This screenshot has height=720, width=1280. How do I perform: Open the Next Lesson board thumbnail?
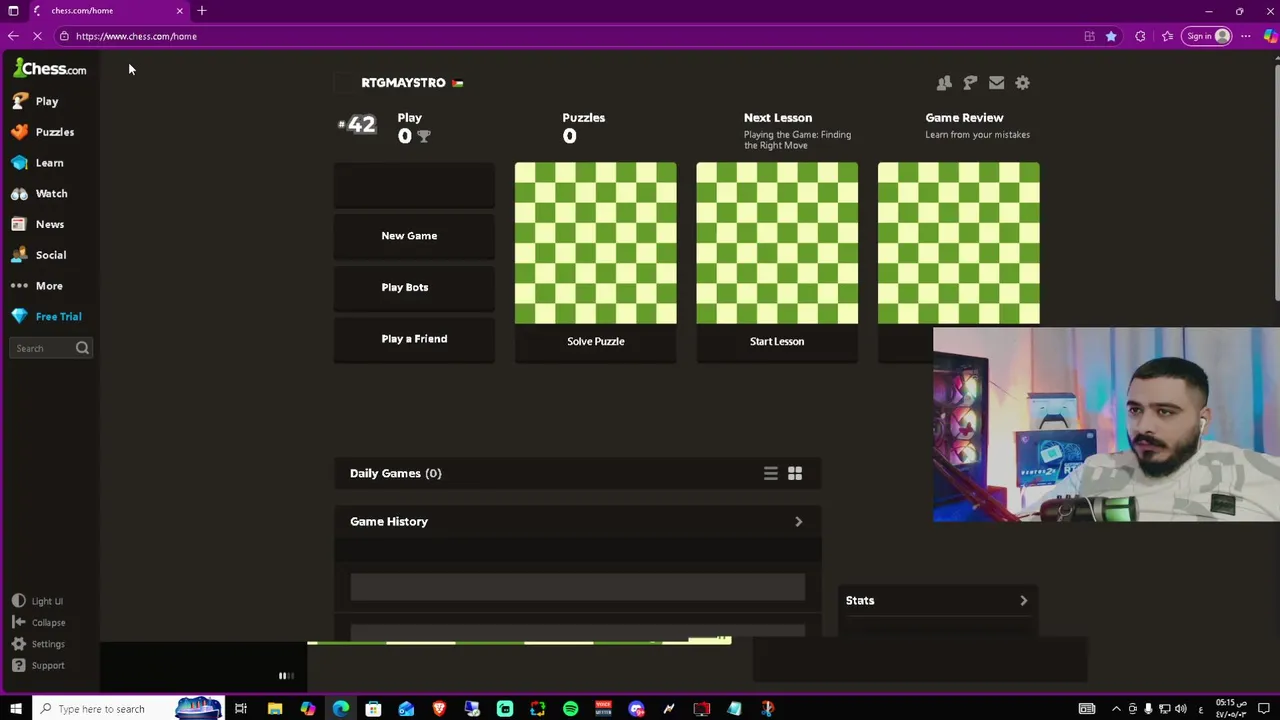777,243
